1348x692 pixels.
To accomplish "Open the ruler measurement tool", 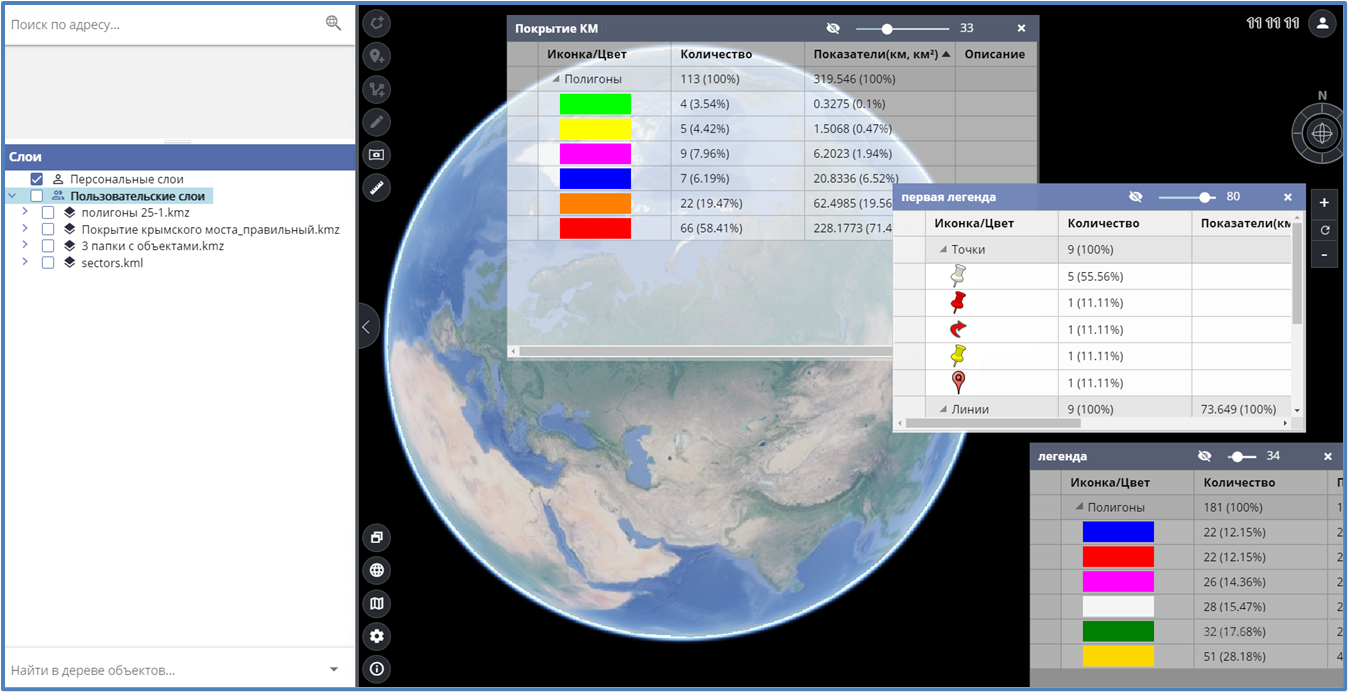I will [377, 188].
